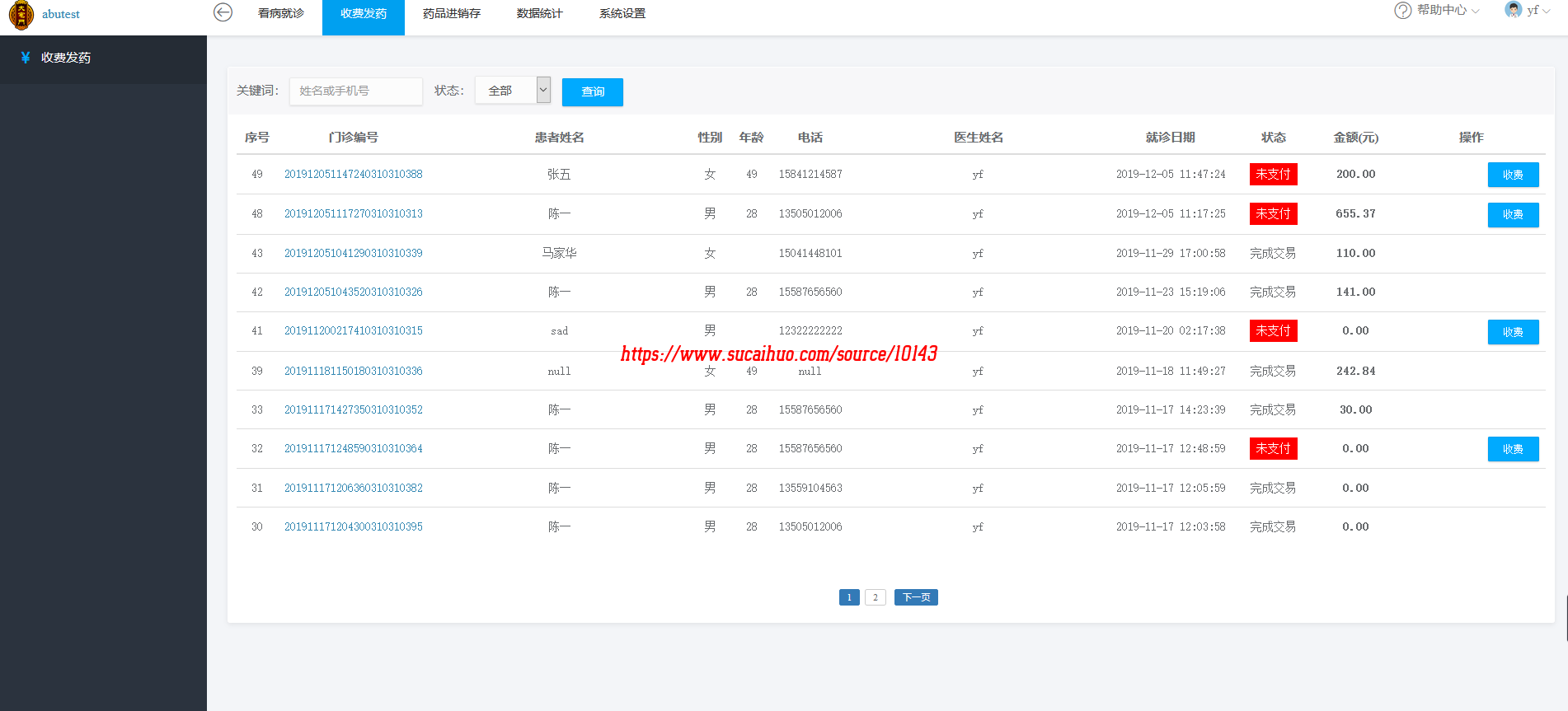1568x711 pixels.
Task: Charge the 655.37 order via 收费 button
Action: coord(1513,214)
